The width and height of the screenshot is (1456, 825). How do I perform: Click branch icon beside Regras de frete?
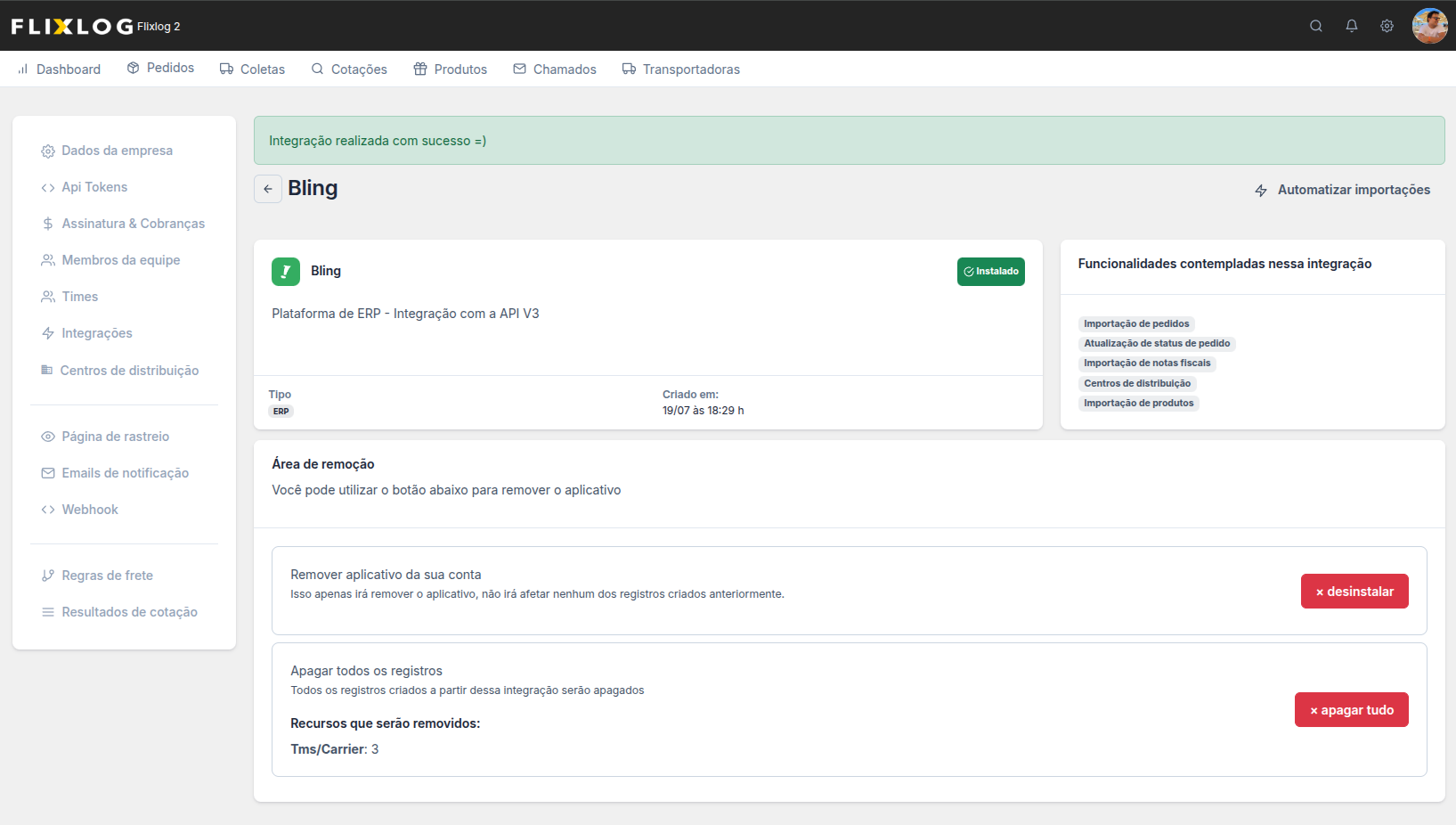pyautogui.click(x=48, y=576)
